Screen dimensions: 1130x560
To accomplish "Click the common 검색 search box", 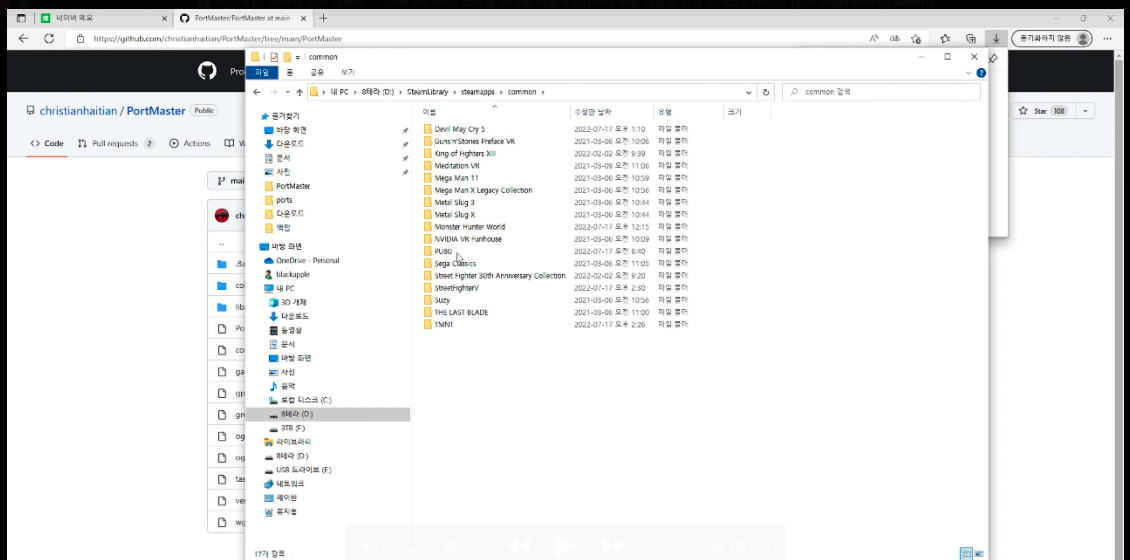I will (881, 92).
